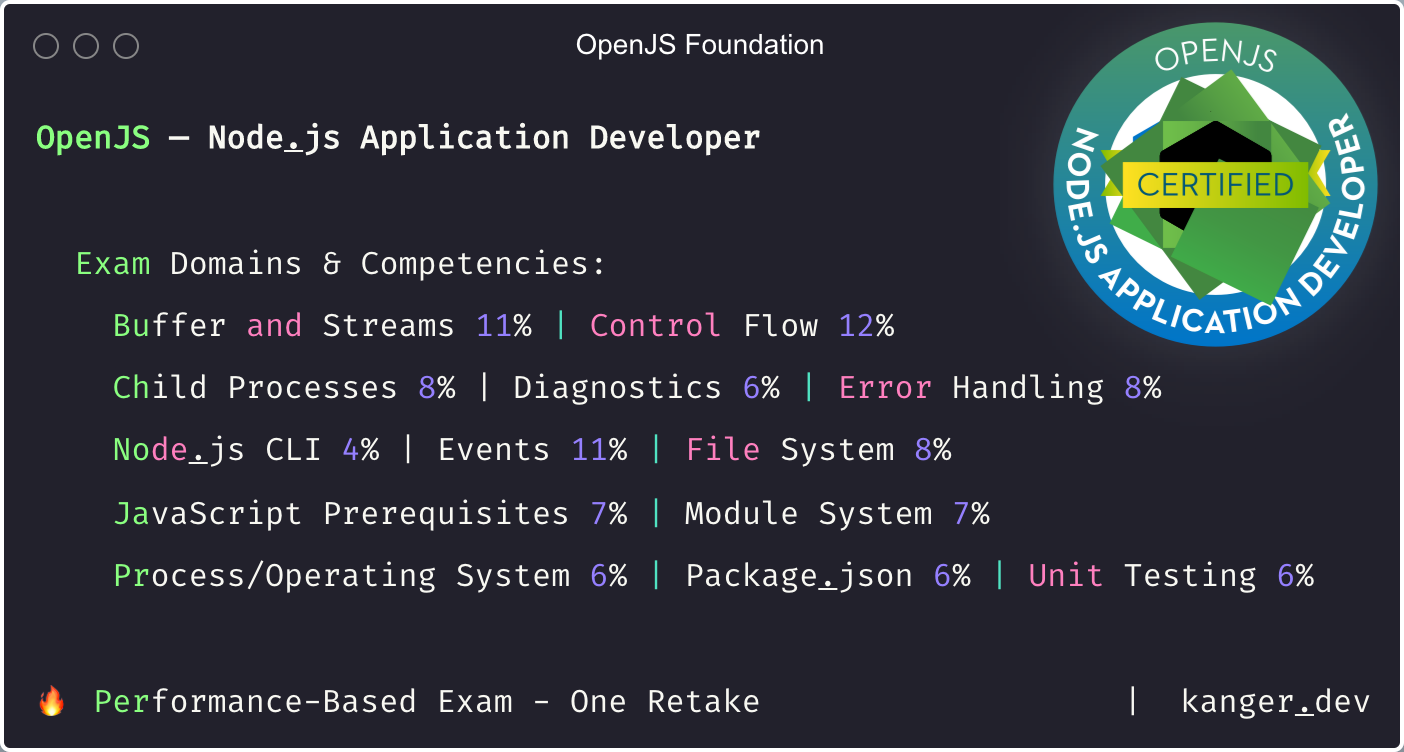Click Package.json 6% entry
This screenshot has height=752, width=1404.
point(828,576)
